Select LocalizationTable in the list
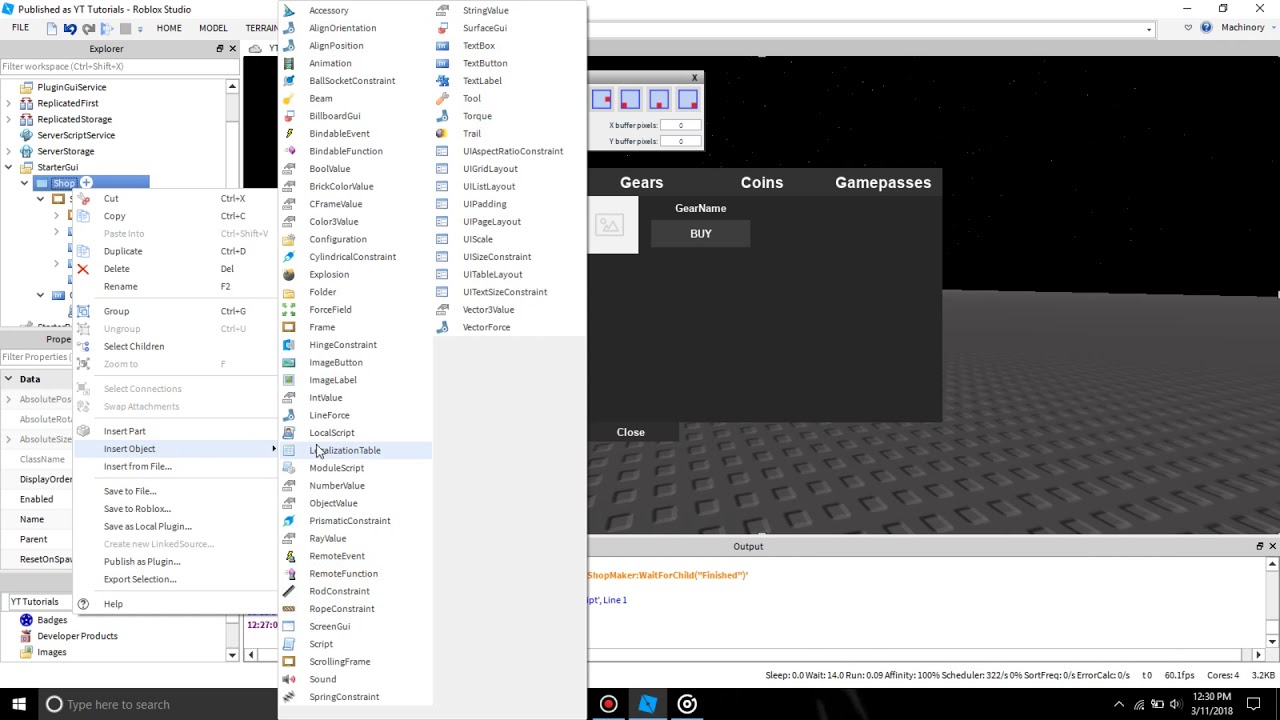Image resolution: width=1280 pixels, height=720 pixels. click(355, 450)
